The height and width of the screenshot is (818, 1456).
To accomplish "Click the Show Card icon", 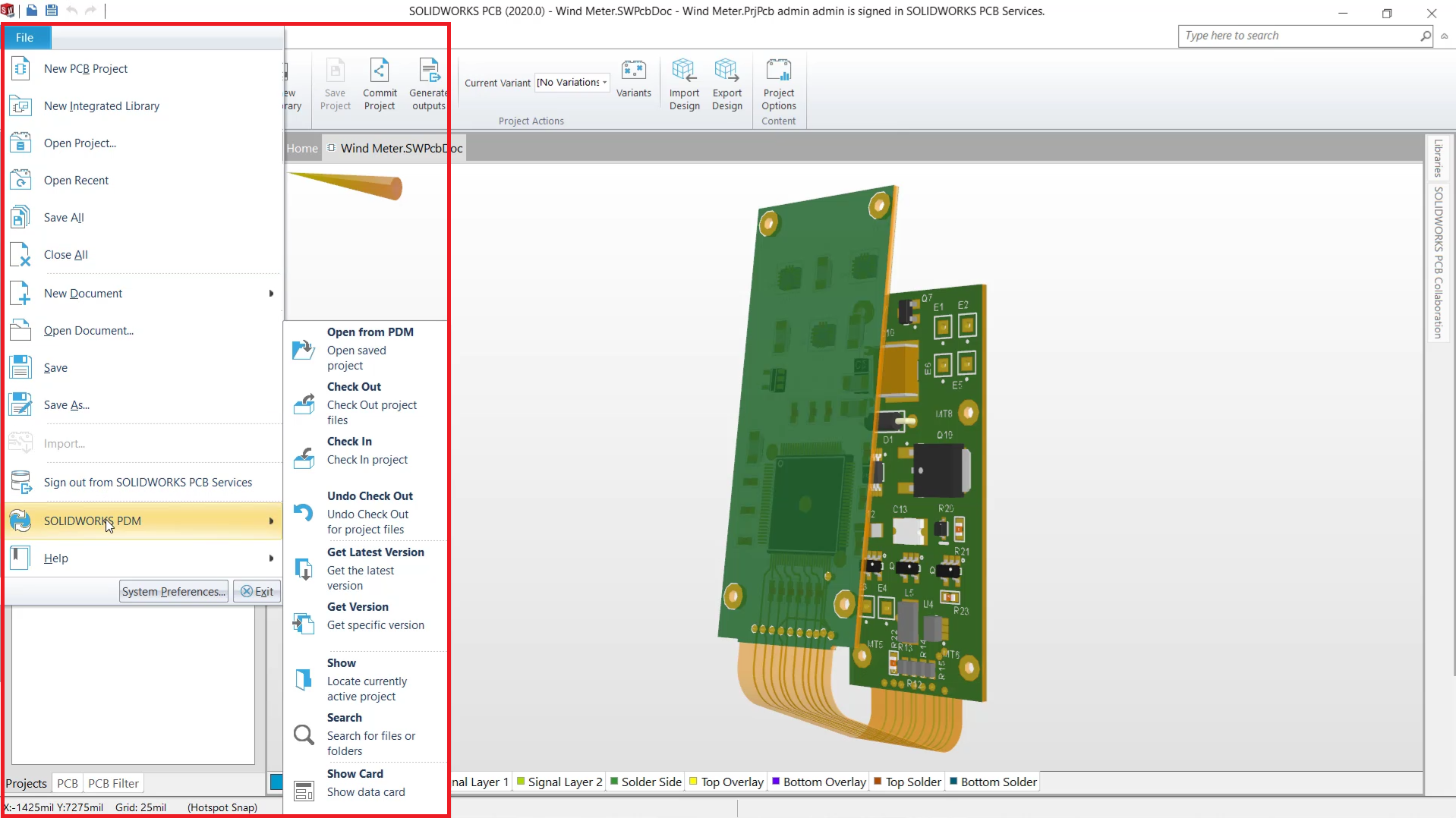I will click(304, 791).
